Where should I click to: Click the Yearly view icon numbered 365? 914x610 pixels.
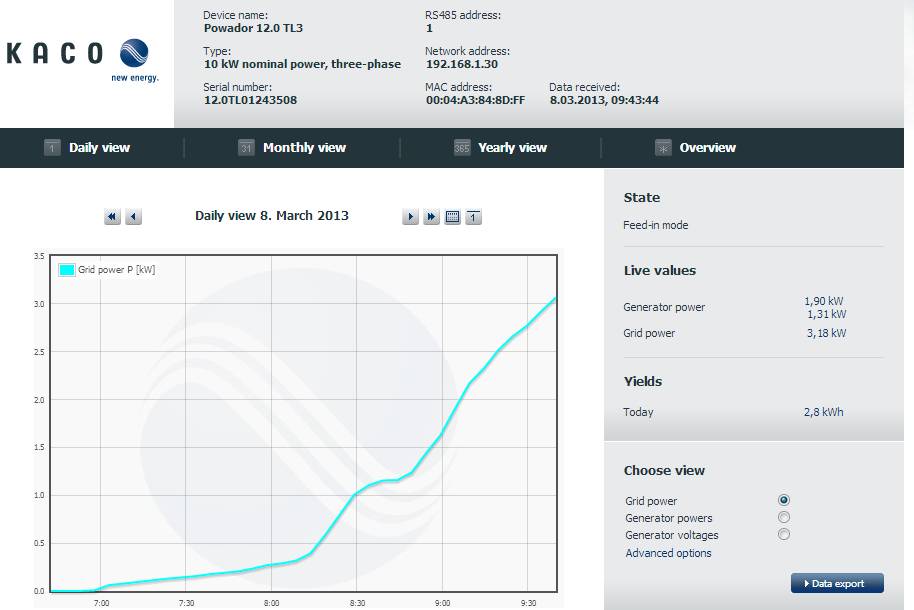(462, 148)
